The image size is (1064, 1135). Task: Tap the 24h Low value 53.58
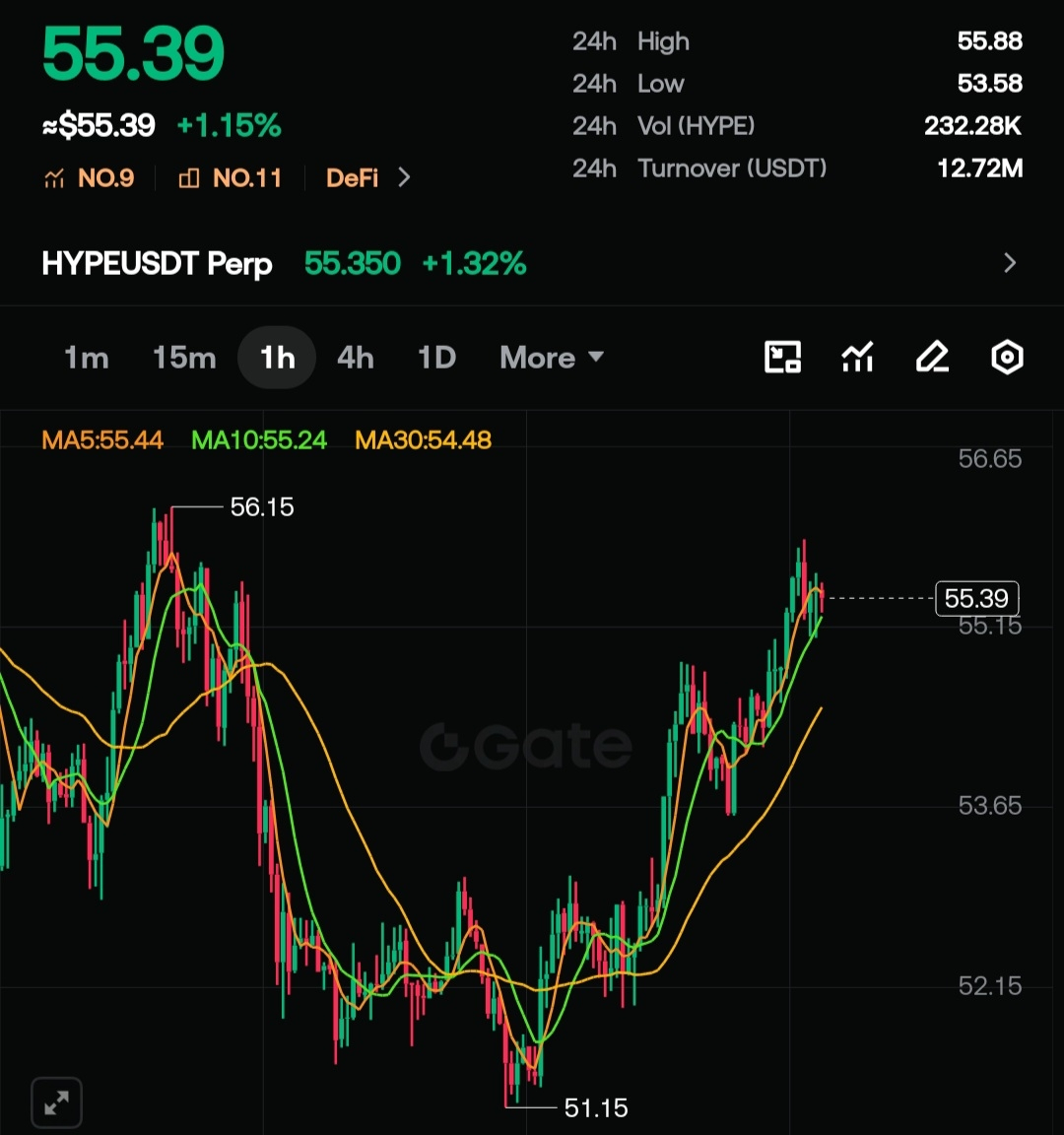click(x=989, y=83)
